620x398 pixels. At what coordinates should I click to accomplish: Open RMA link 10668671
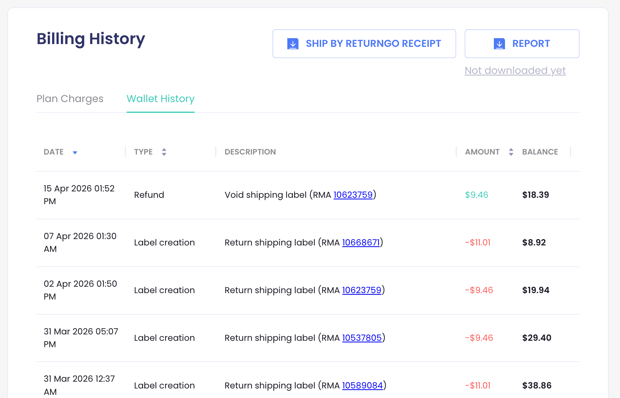point(361,242)
